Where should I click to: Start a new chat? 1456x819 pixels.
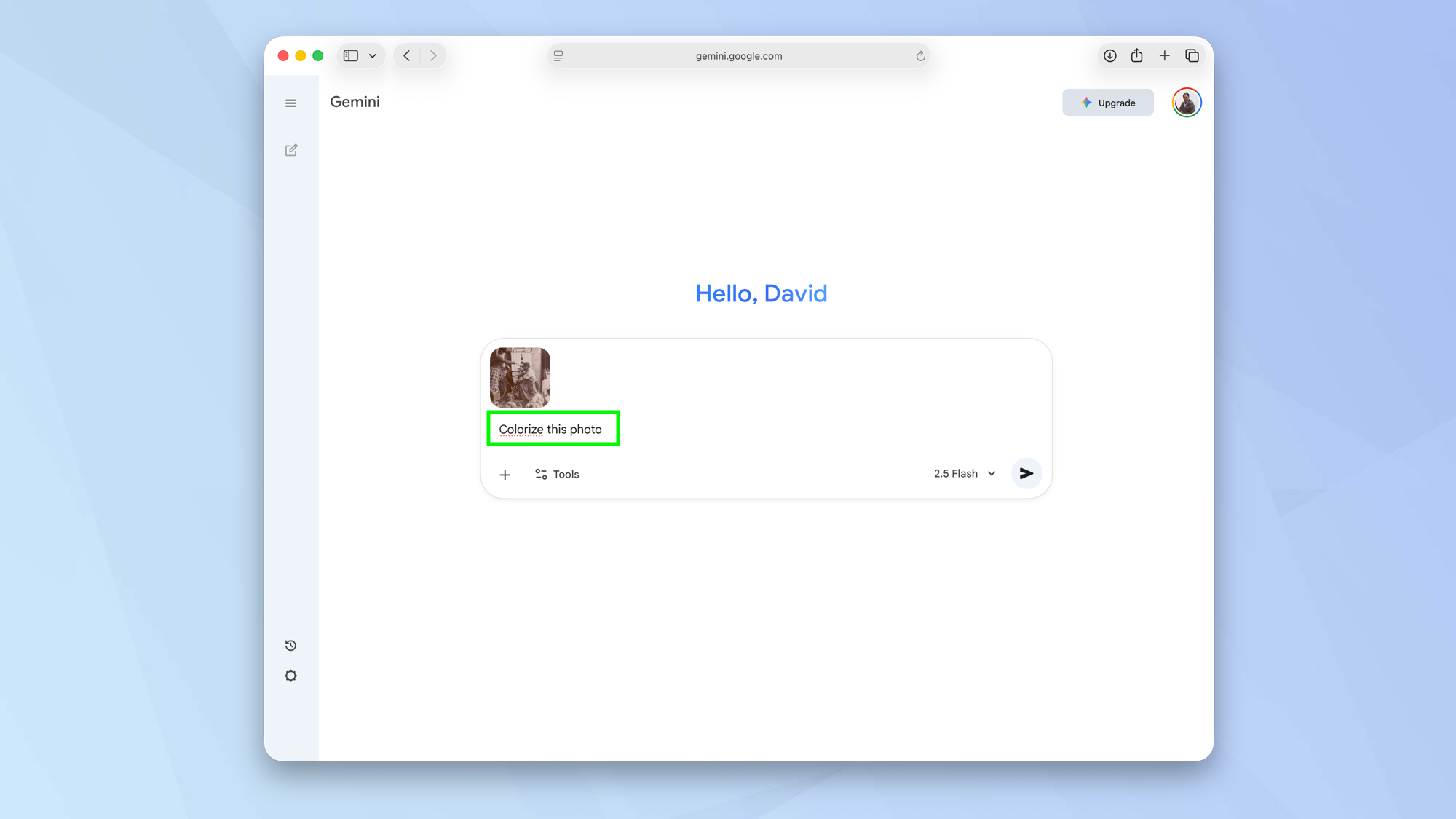290,150
